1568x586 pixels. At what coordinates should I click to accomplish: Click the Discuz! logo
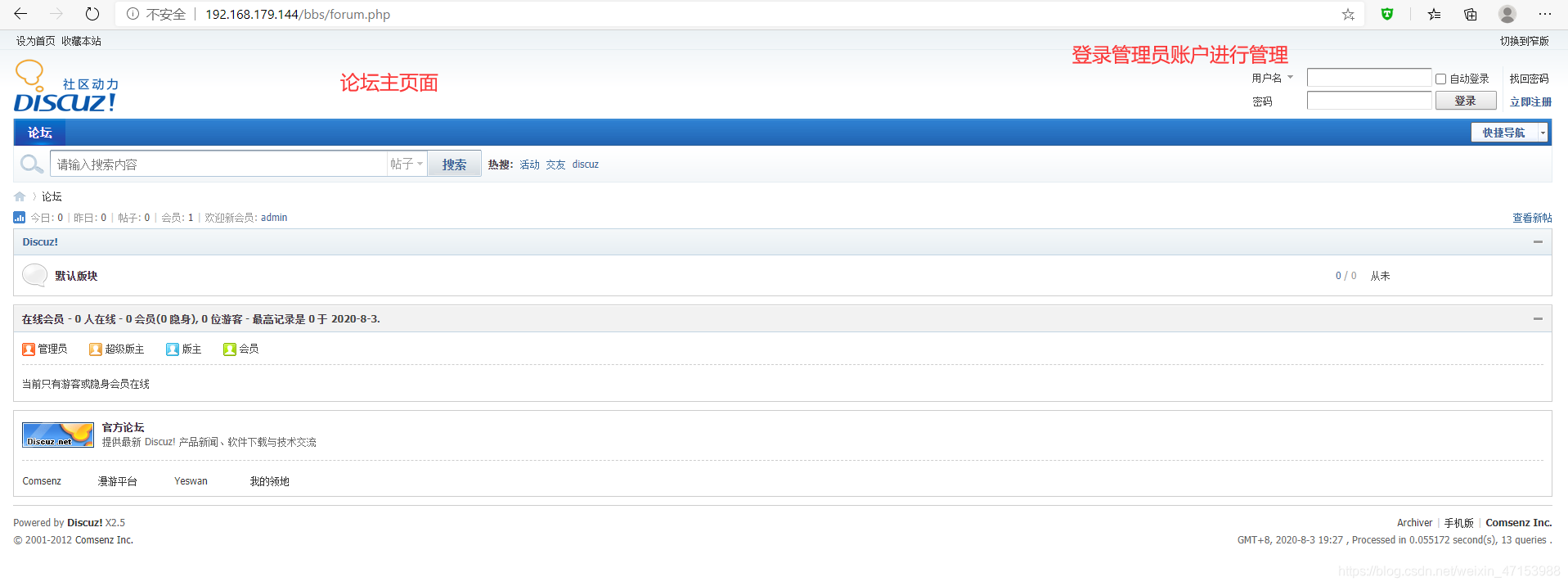click(65, 86)
